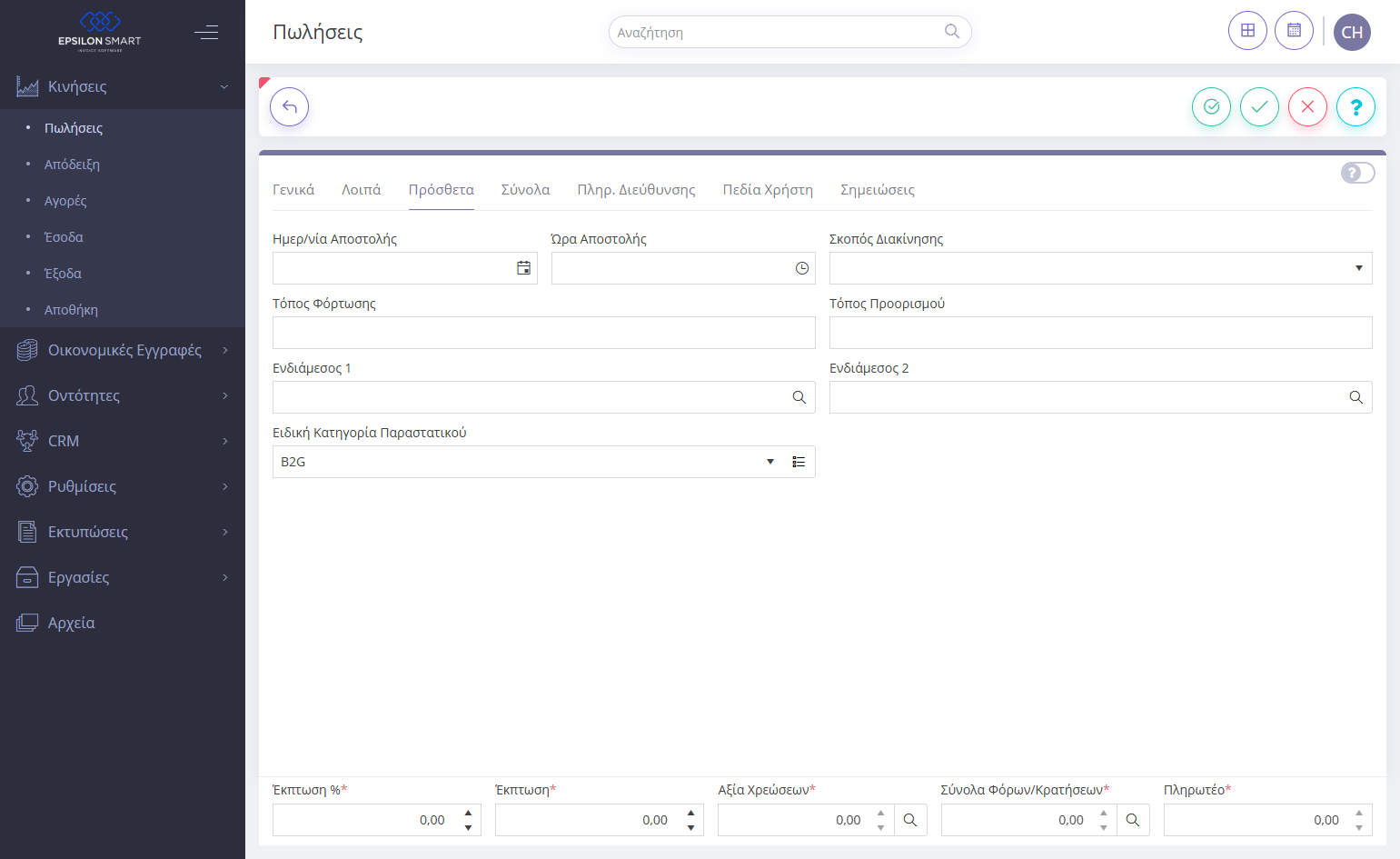Image resolution: width=1400 pixels, height=859 pixels.
Task: Click magnifier beside Σύνολα Φόρων/Κρατήσεων field
Action: click(1133, 820)
